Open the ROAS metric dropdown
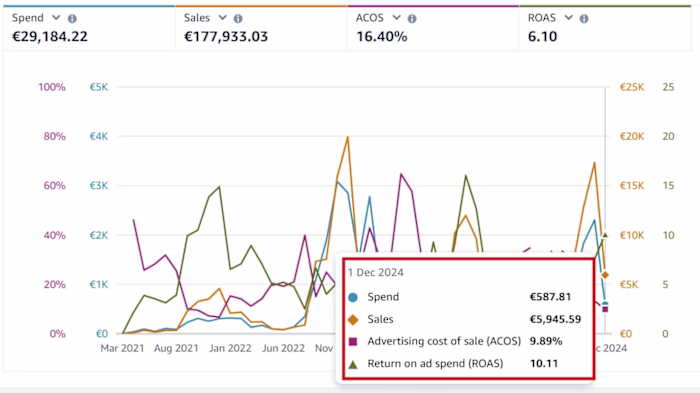This screenshot has width=700, height=393. coord(568,18)
